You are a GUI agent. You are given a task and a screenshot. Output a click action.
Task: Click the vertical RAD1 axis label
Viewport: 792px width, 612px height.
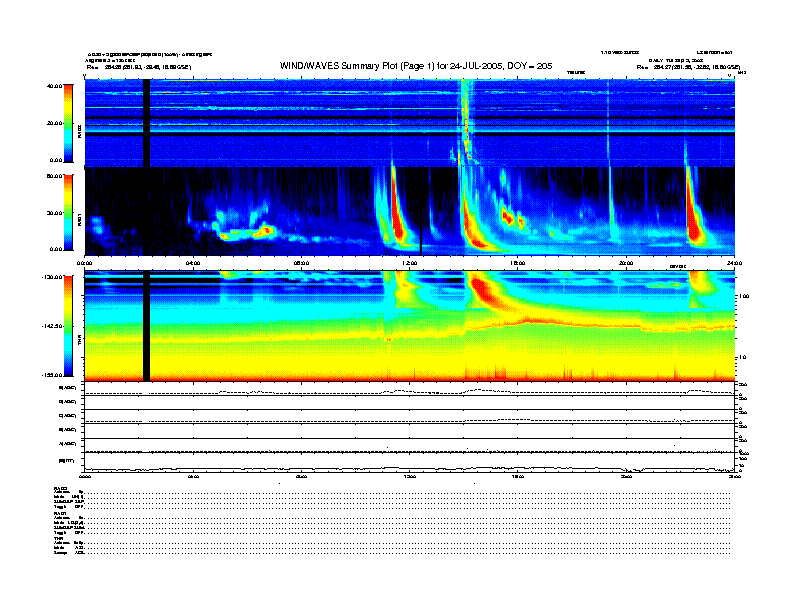coord(79,220)
